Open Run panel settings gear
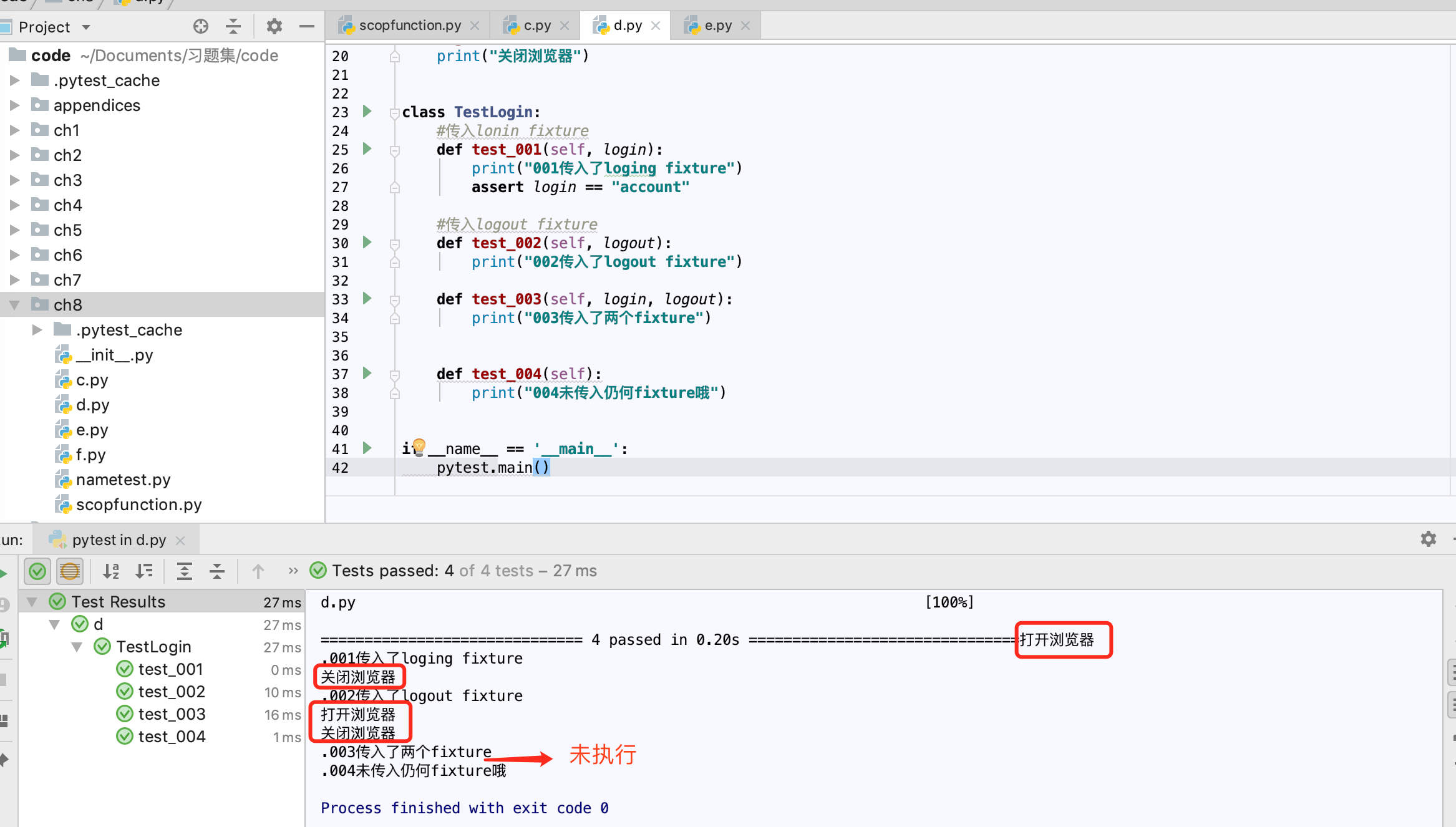Viewport: 1456px width, 827px height. (1428, 539)
